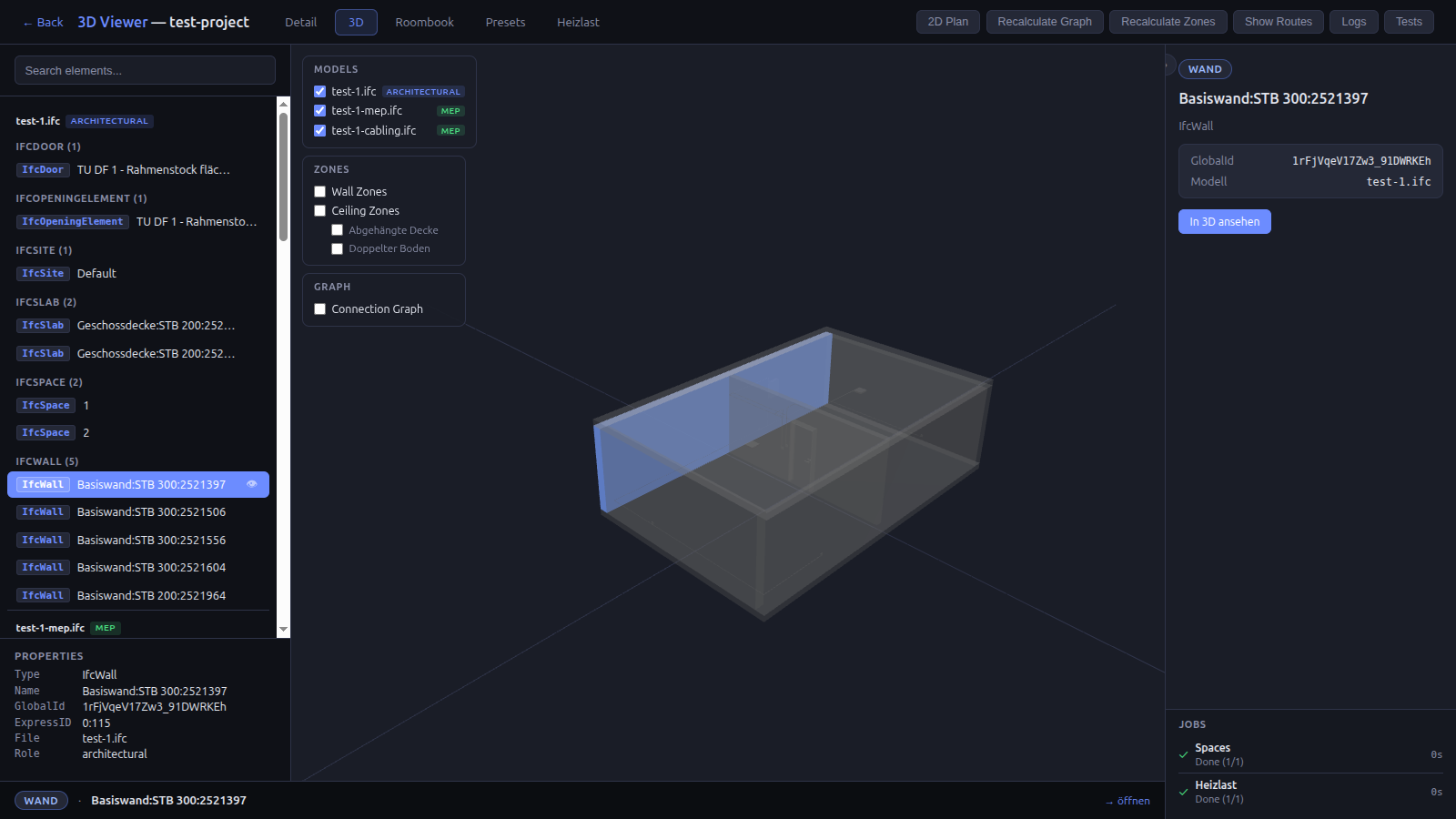Viewport: 1456px width, 819px height.
Task: Click the WAND badge in details panel
Action: point(1205,69)
